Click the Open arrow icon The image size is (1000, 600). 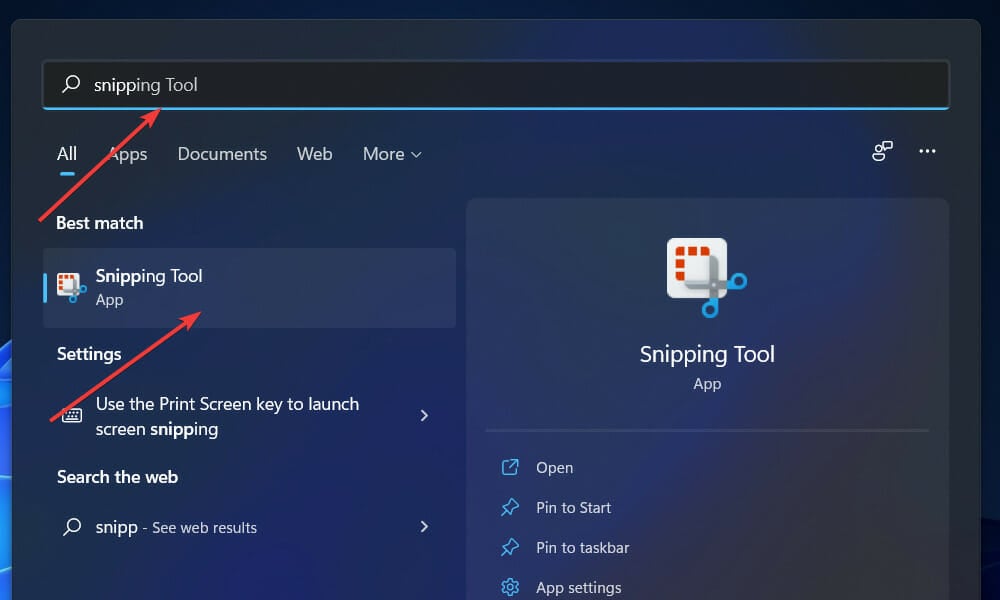coord(510,467)
